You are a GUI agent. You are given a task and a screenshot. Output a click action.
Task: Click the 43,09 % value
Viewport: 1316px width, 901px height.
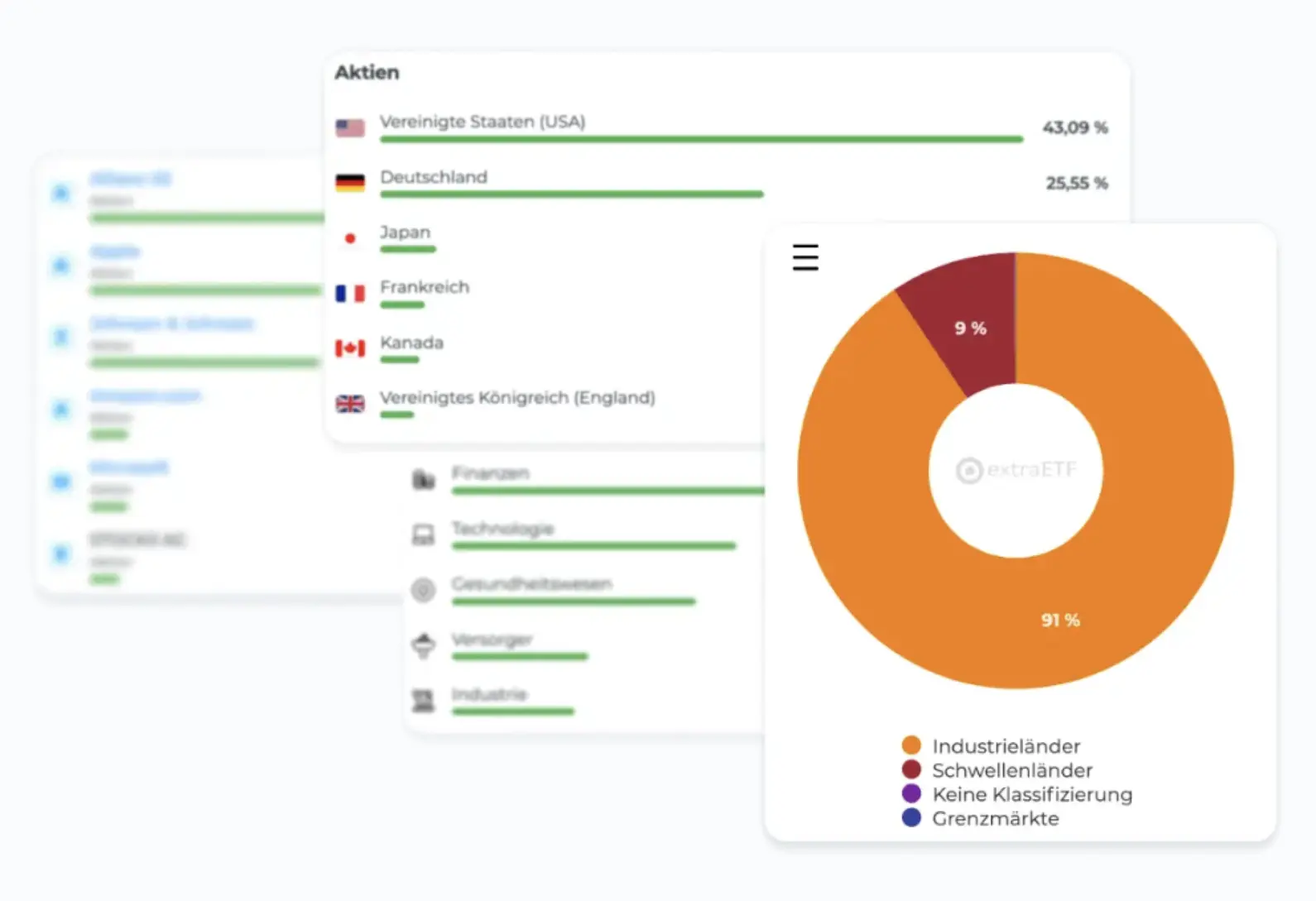tap(1075, 127)
